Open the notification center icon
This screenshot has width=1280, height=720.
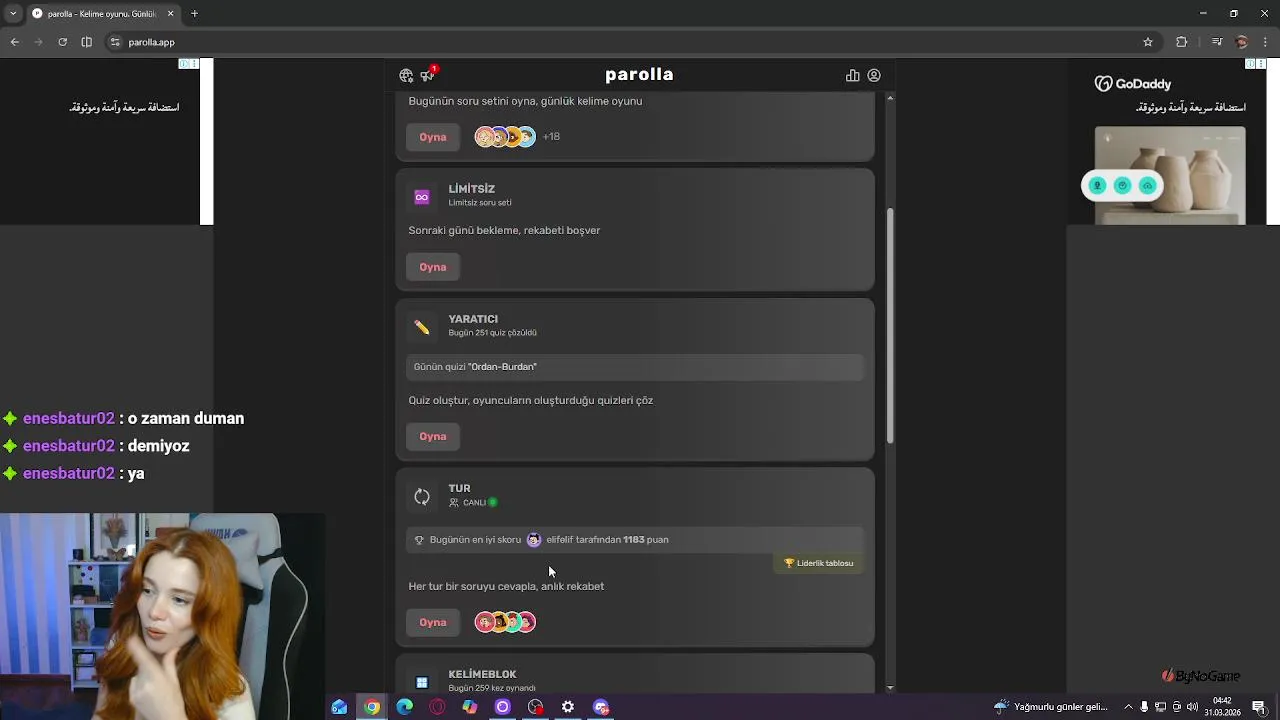pos(1259,707)
